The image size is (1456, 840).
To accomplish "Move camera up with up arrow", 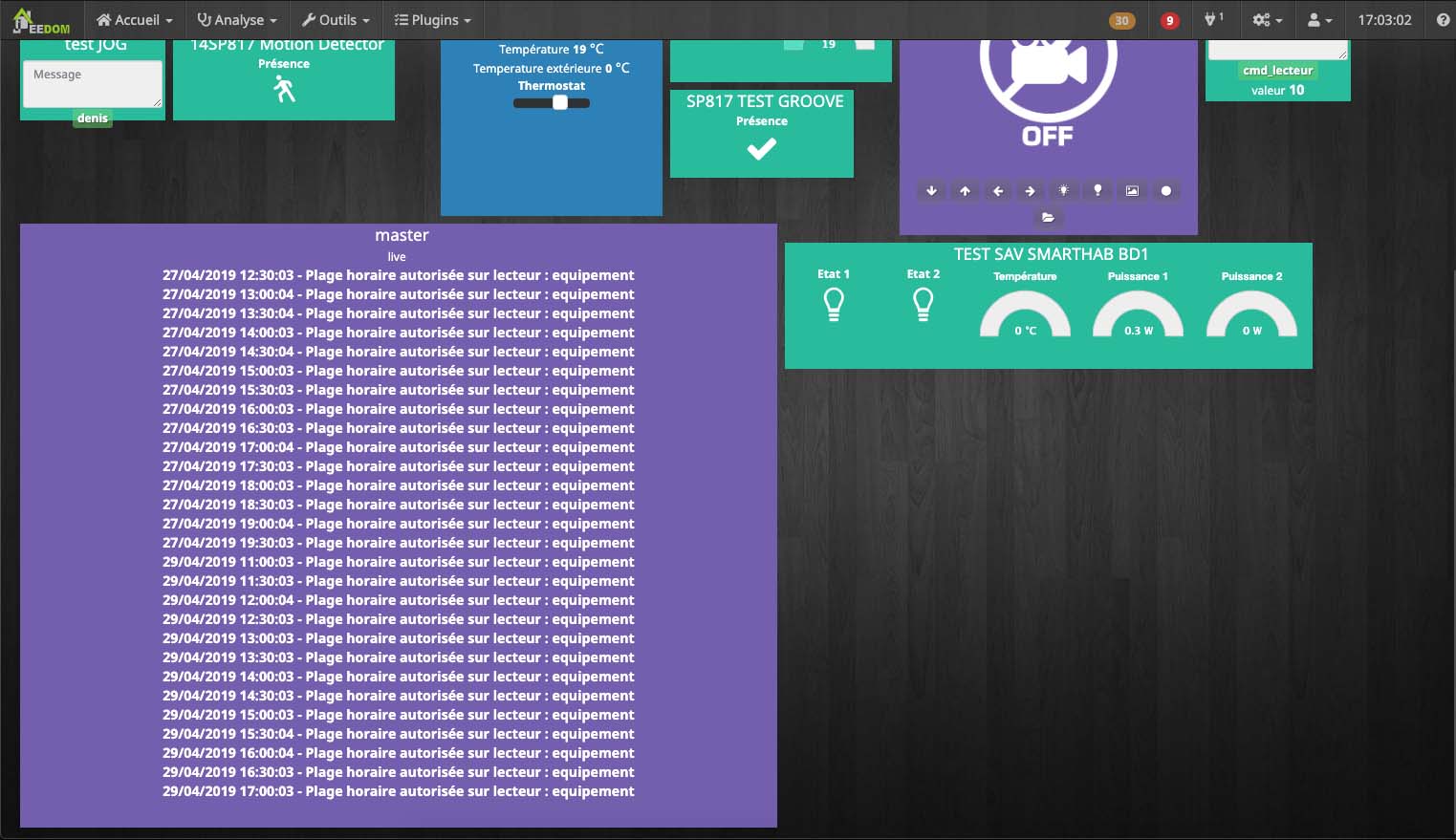I will click(965, 191).
